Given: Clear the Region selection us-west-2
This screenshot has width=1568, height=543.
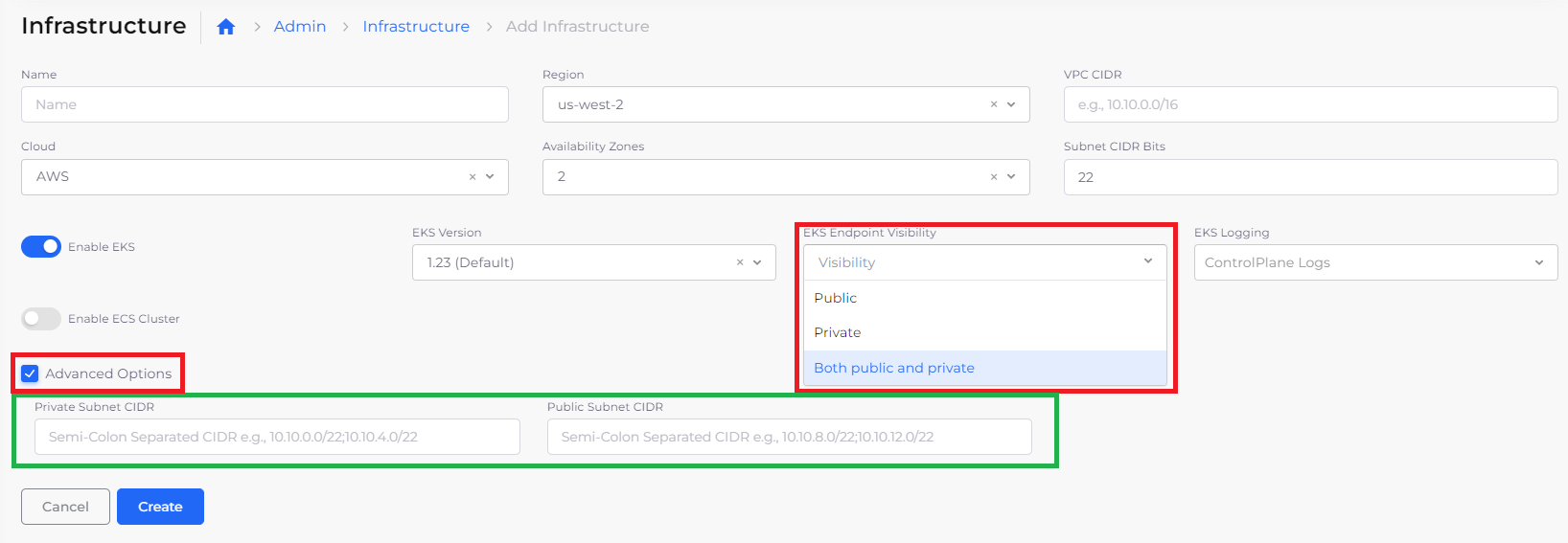Looking at the screenshot, I should 994,104.
